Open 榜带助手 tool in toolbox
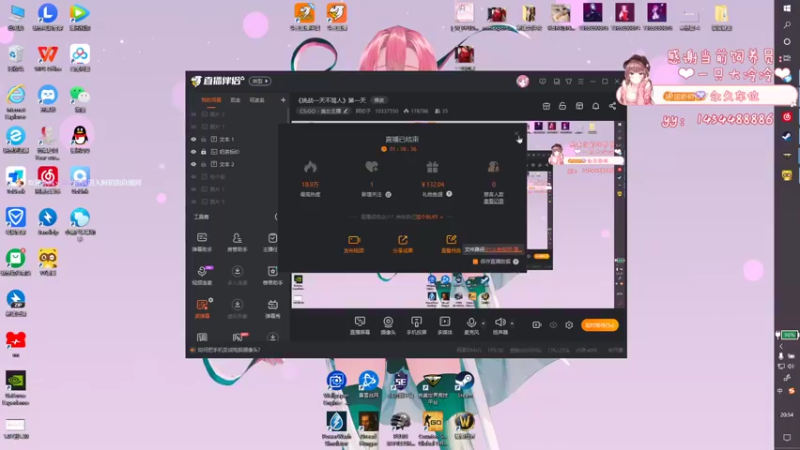This screenshot has height=450, width=800. pyautogui.click(x=272, y=276)
